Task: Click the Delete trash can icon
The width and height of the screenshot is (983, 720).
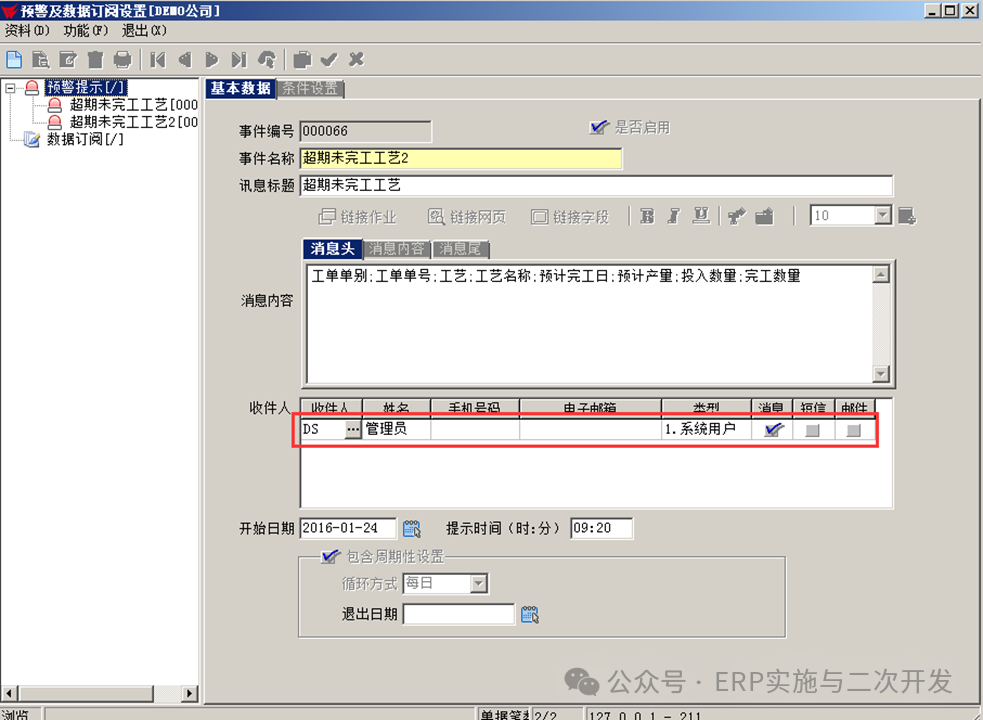Action: (95, 60)
